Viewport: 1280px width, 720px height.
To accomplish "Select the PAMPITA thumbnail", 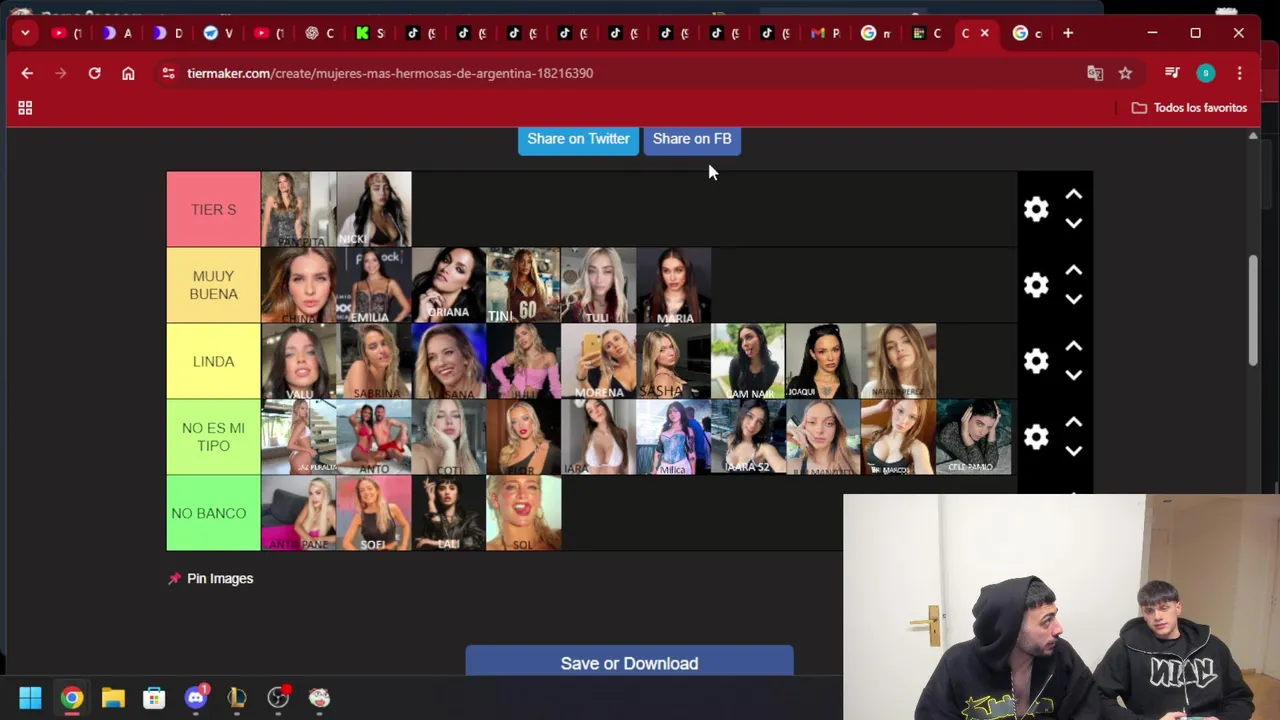I will pyautogui.click(x=298, y=209).
